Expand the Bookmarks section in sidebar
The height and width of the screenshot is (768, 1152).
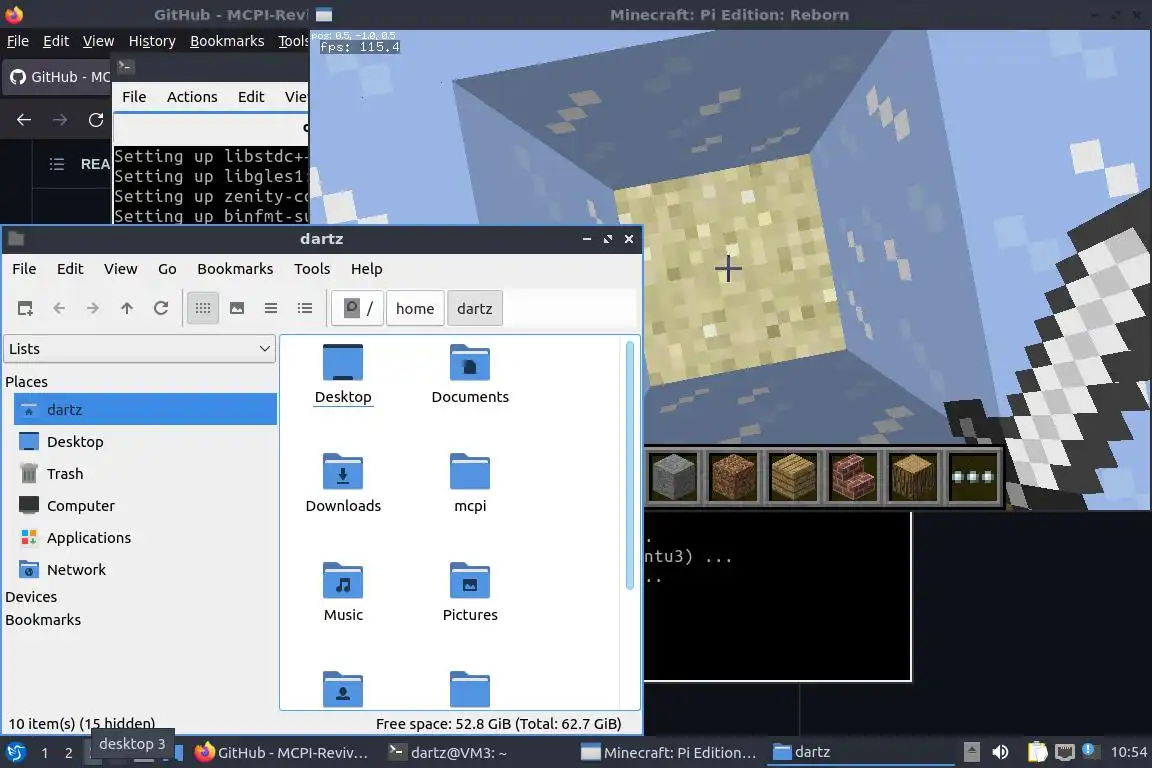(43, 620)
